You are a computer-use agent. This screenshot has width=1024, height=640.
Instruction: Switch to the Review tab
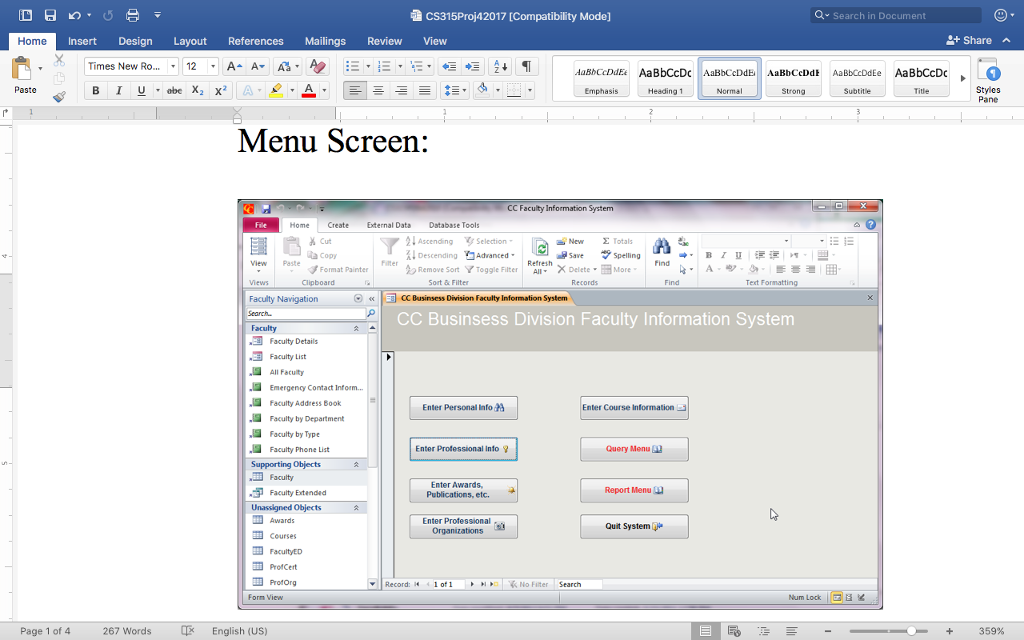pos(384,41)
